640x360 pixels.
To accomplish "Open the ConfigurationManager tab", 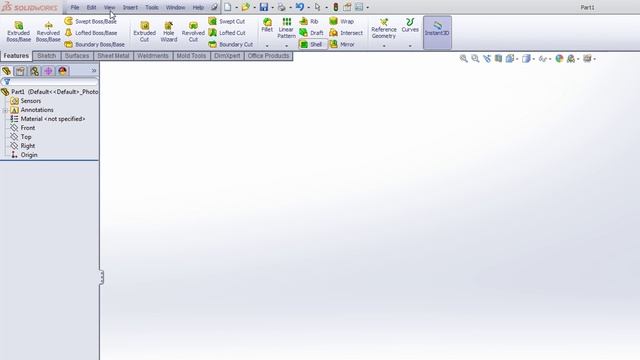I will pos(34,71).
